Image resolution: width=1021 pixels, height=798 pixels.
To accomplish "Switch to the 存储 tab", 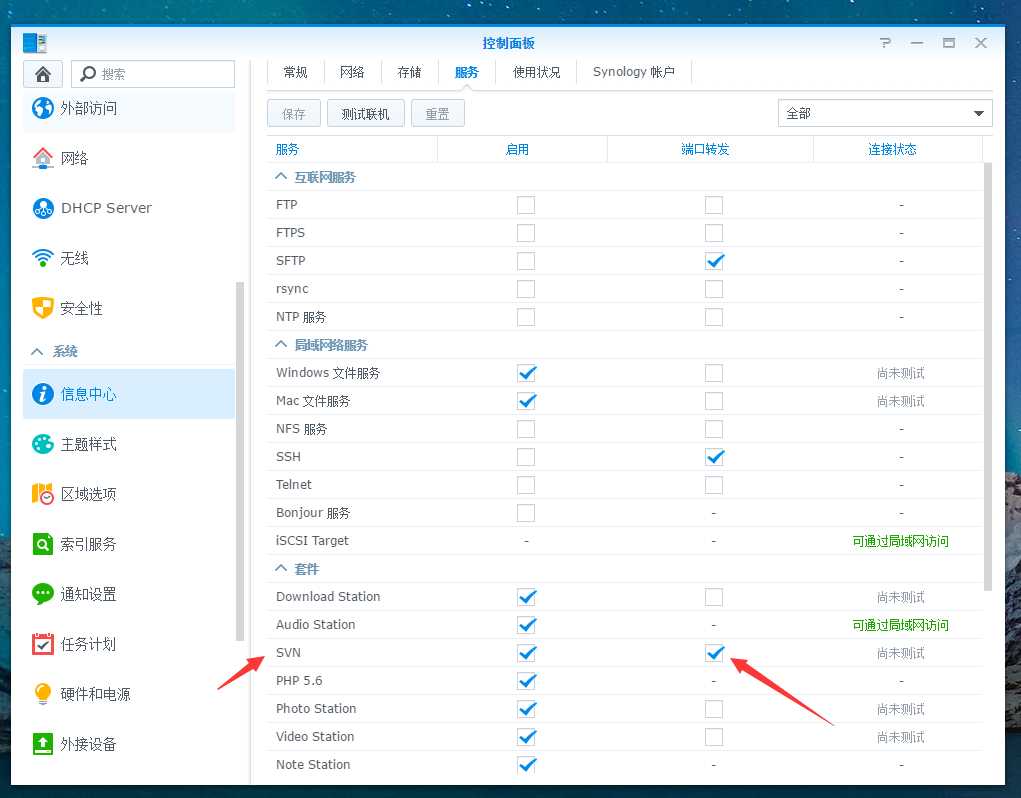I will pos(409,72).
